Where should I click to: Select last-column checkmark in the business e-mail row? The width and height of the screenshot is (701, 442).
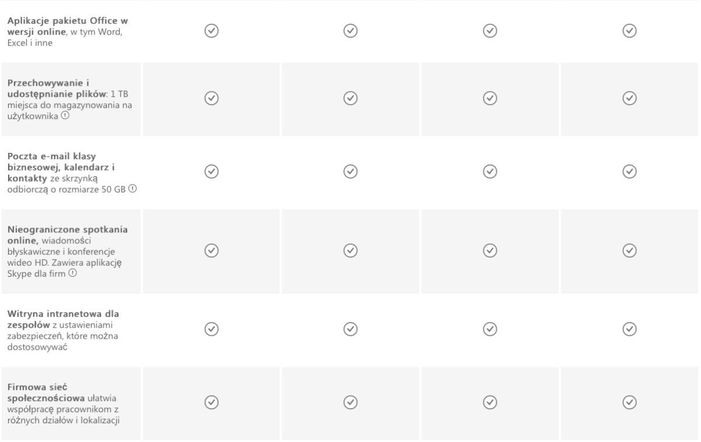click(629, 171)
